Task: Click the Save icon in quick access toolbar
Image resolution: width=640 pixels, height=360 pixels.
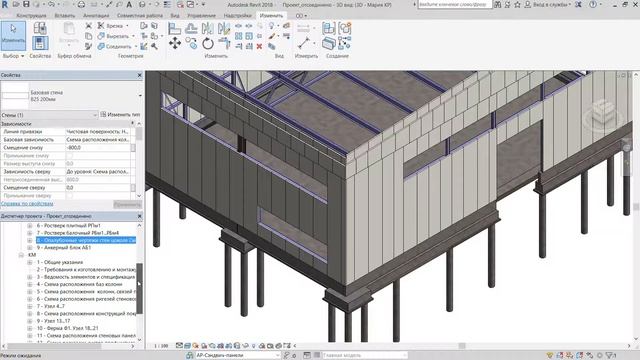Action: tap(26, 4)
